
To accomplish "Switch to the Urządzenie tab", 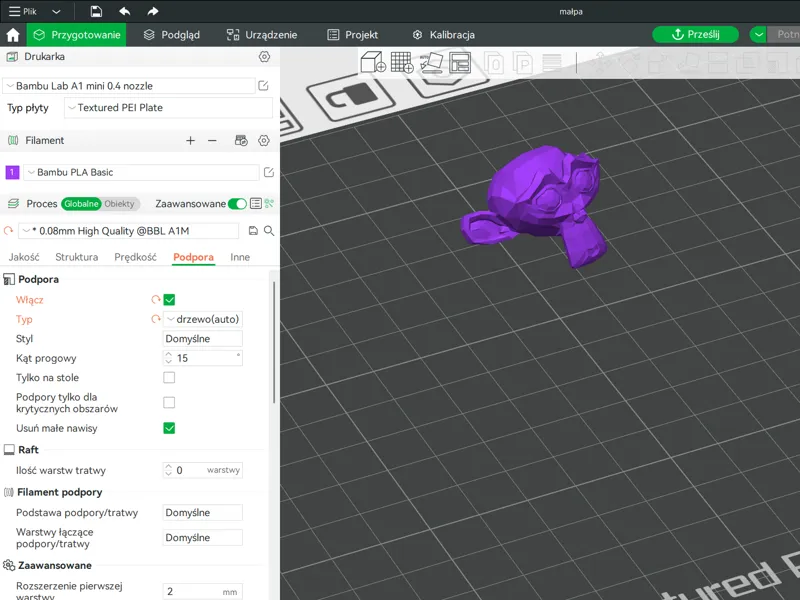I will (x=262, y=35).
